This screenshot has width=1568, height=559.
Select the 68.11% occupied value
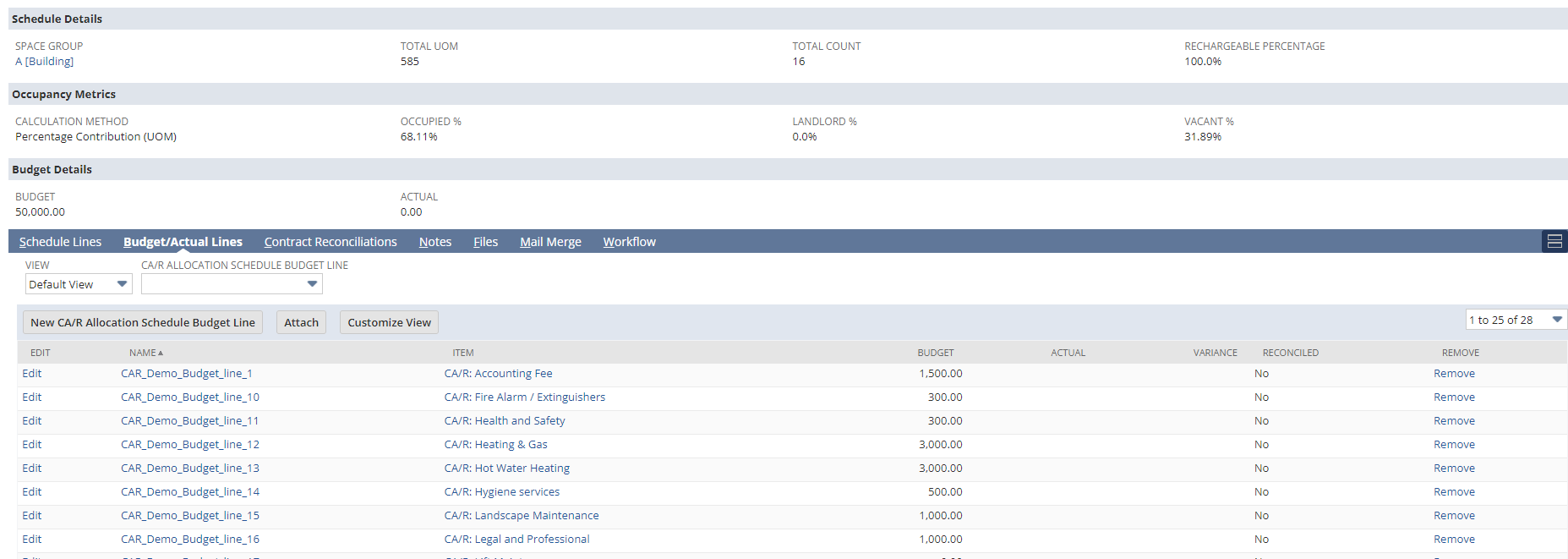pyautogui.click(x=419, y=136)
